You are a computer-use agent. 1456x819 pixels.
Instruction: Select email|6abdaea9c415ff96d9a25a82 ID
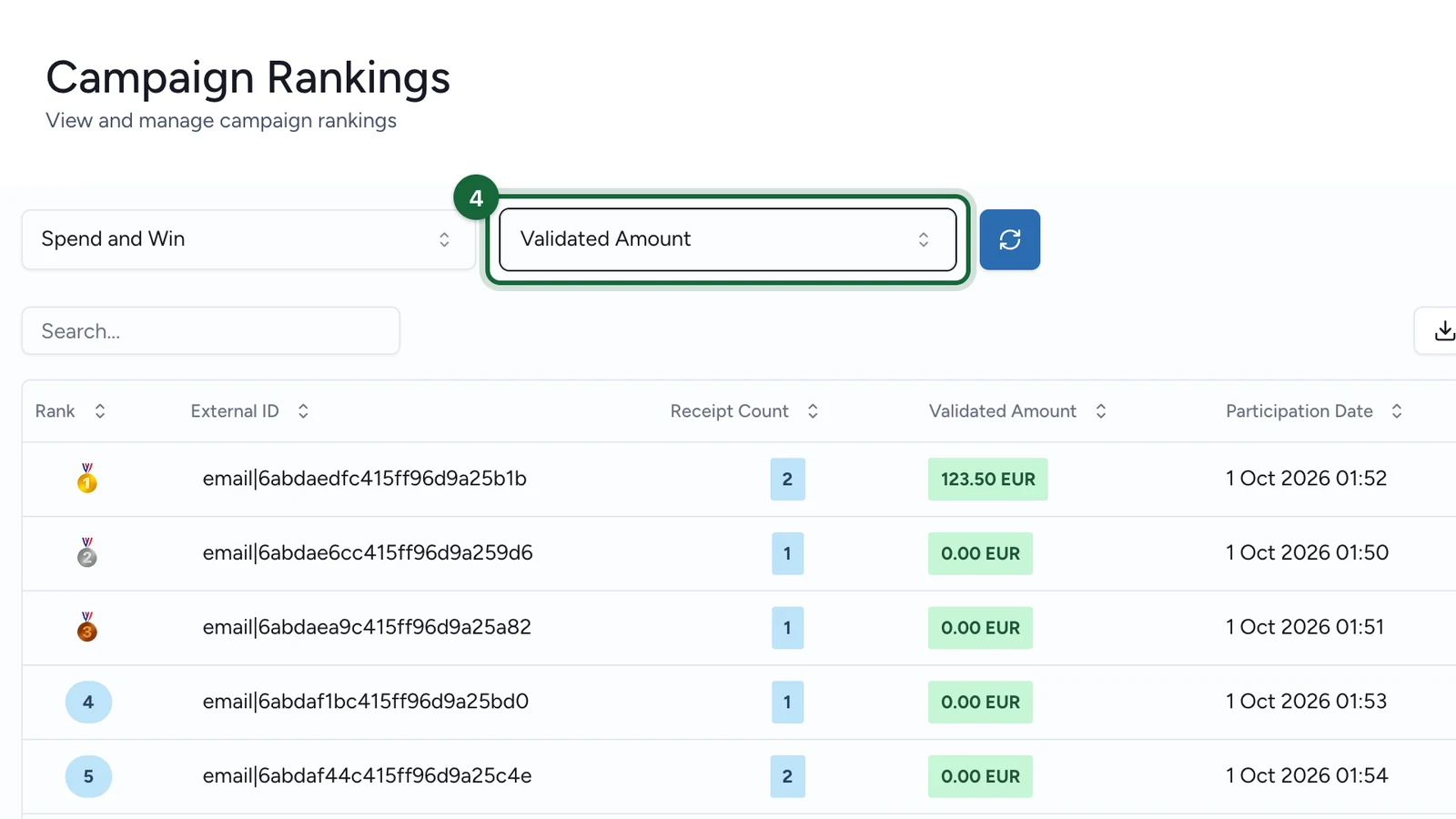pos(367,628)
